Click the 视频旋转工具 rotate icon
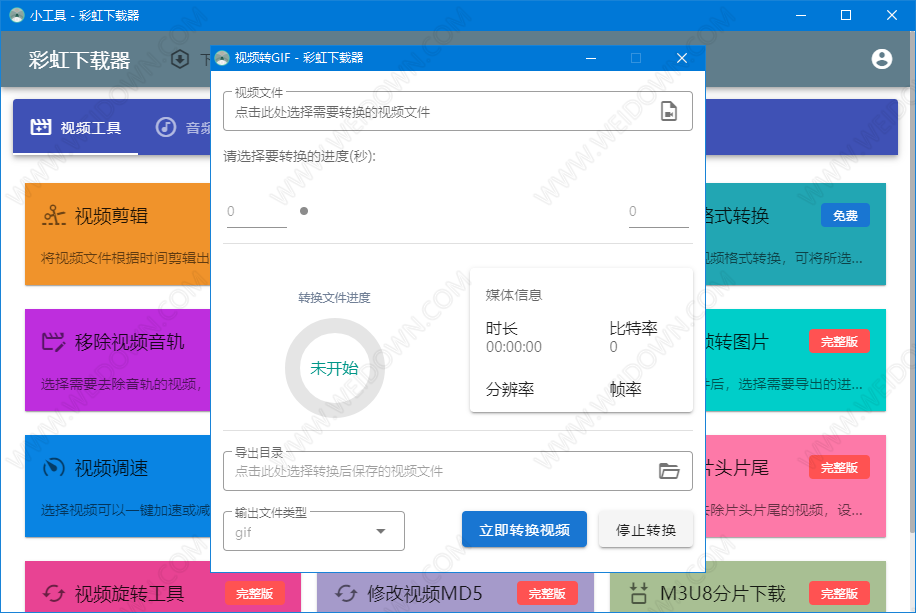This screenshot has height=613, width=916. tap(54, 594)
